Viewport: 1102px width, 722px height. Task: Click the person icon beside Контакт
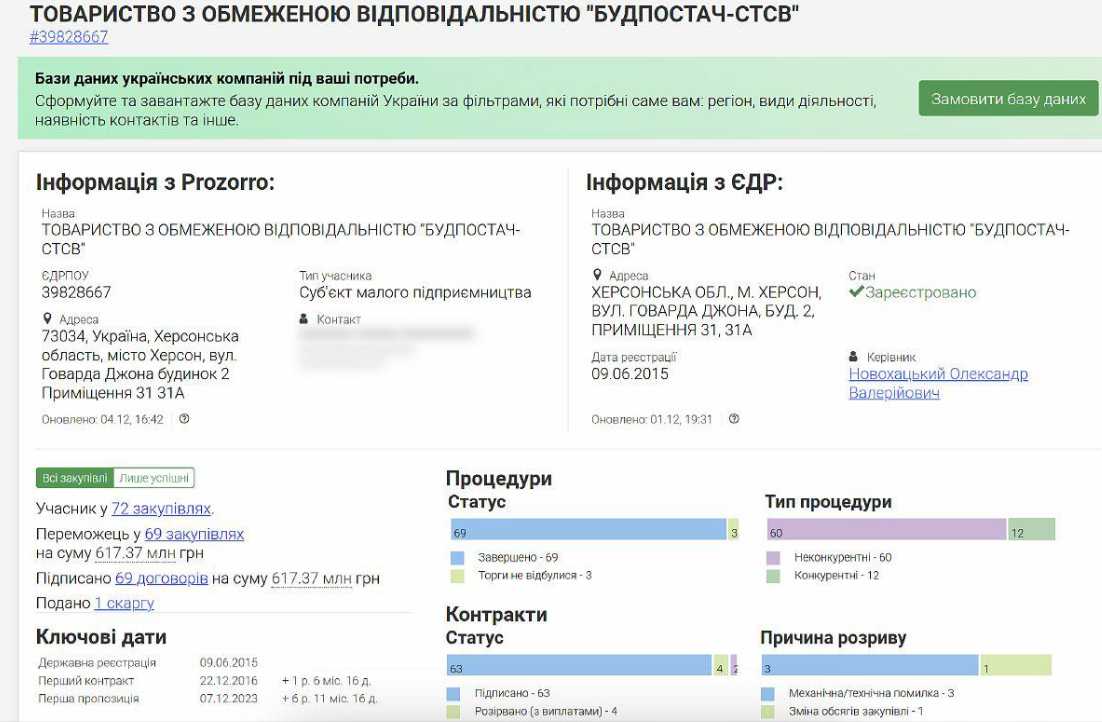(304, 319)
